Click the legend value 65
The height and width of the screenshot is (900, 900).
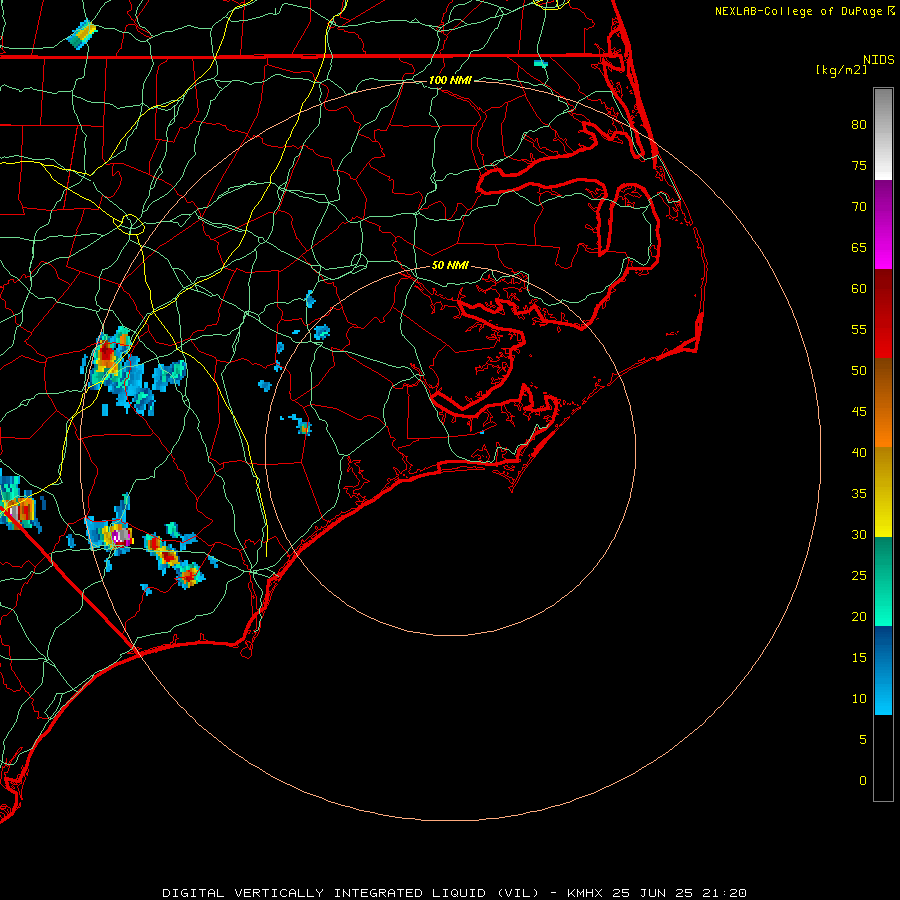point(859,248)
